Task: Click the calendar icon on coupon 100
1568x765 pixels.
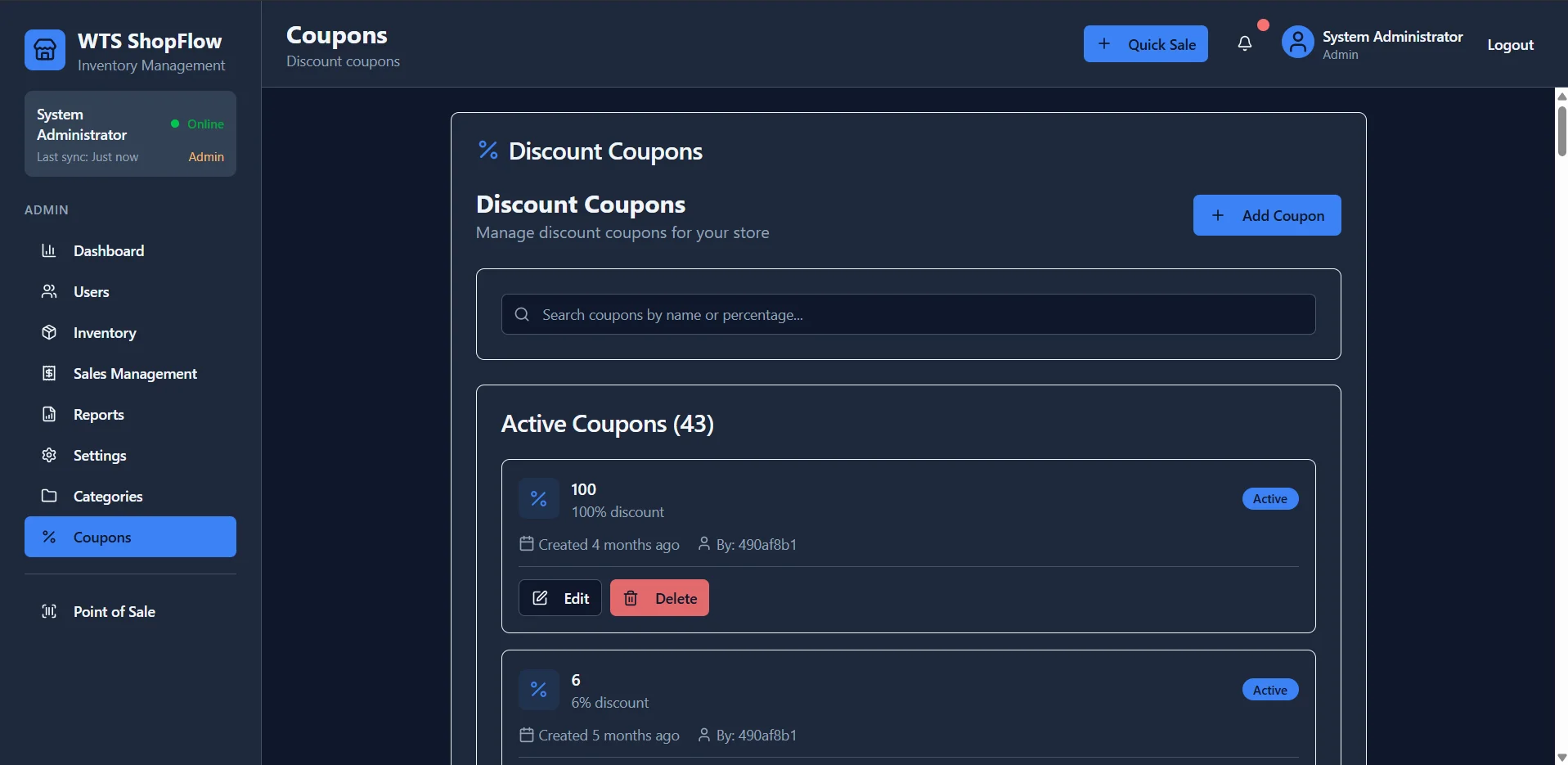Action: (x=527, y=543)
